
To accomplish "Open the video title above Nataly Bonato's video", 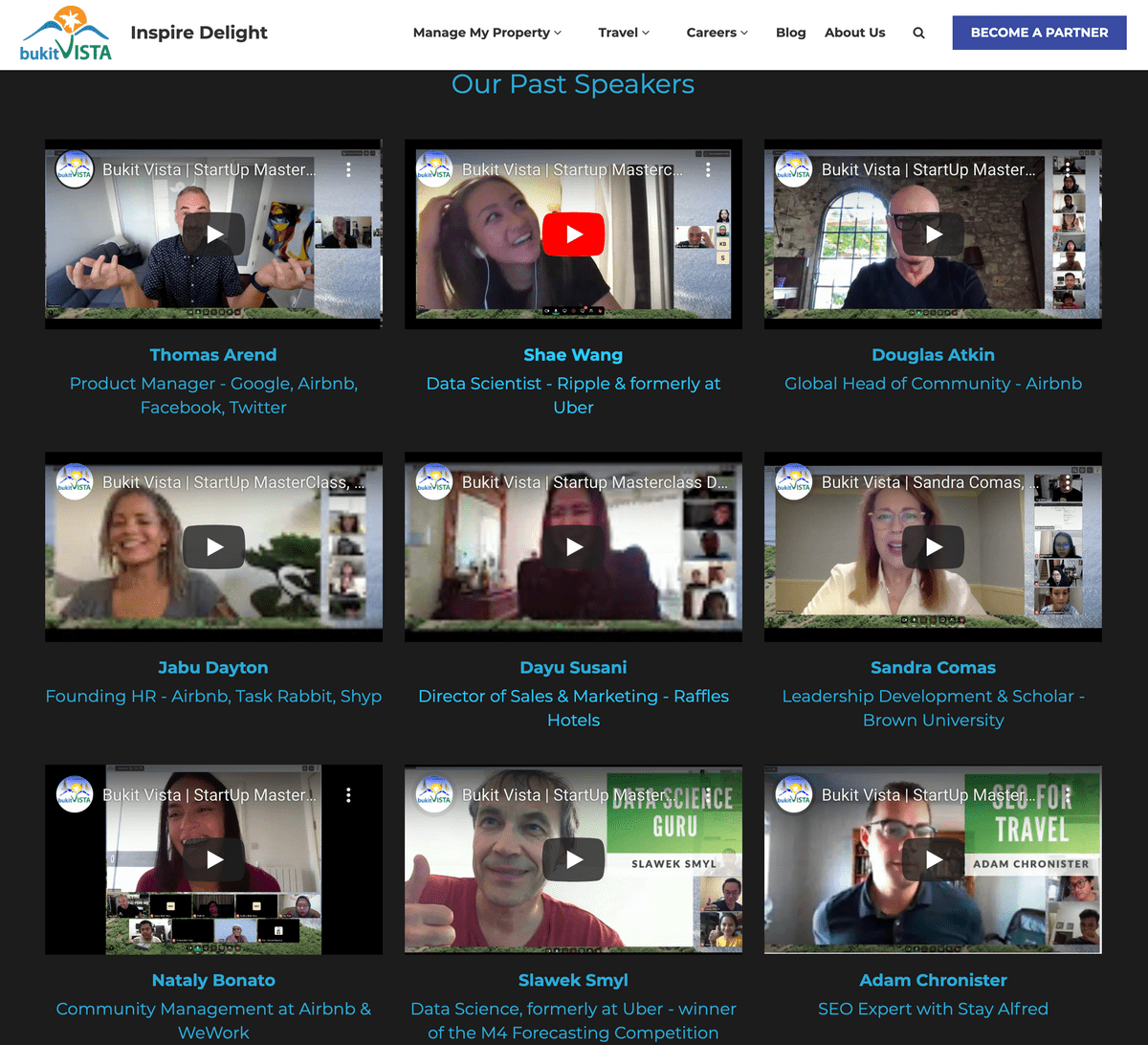I will (x=210, y=794).
